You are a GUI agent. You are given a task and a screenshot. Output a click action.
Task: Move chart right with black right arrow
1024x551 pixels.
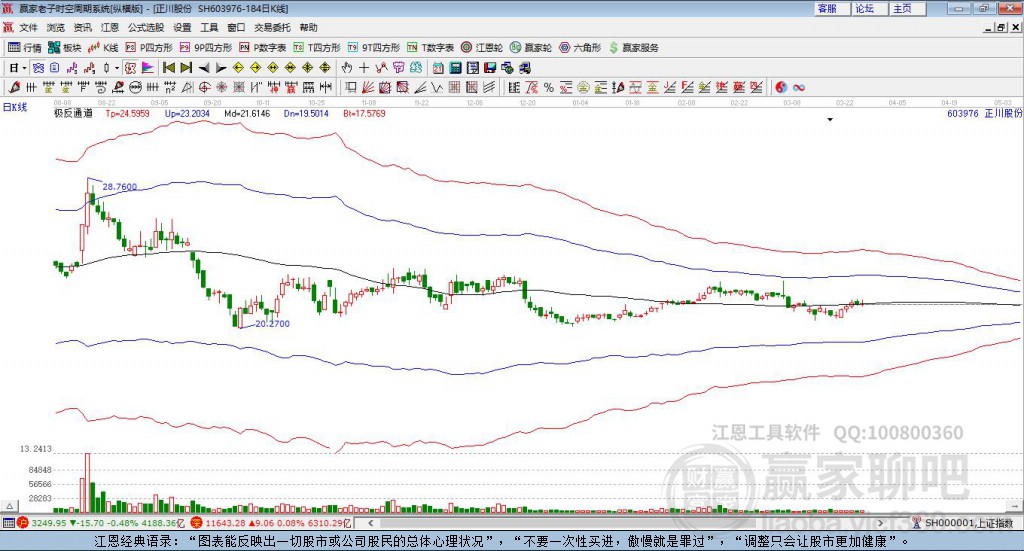(221, 68)
